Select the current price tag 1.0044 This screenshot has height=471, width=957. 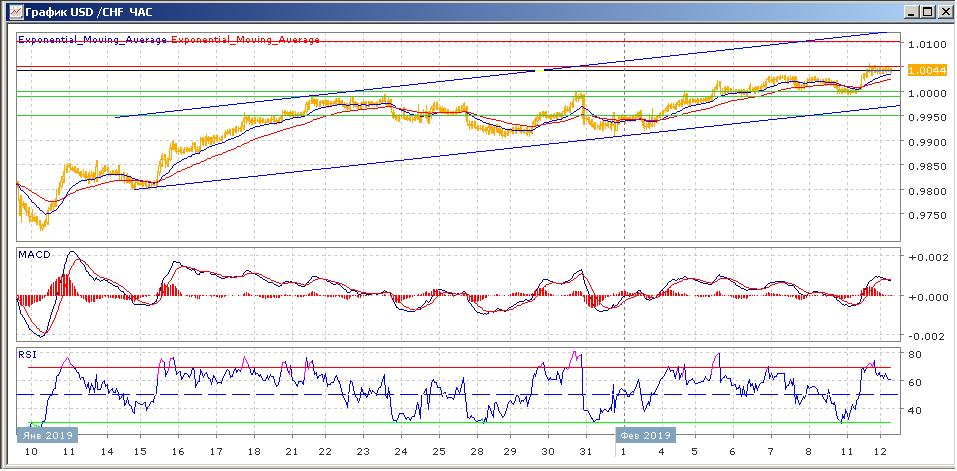926,70
